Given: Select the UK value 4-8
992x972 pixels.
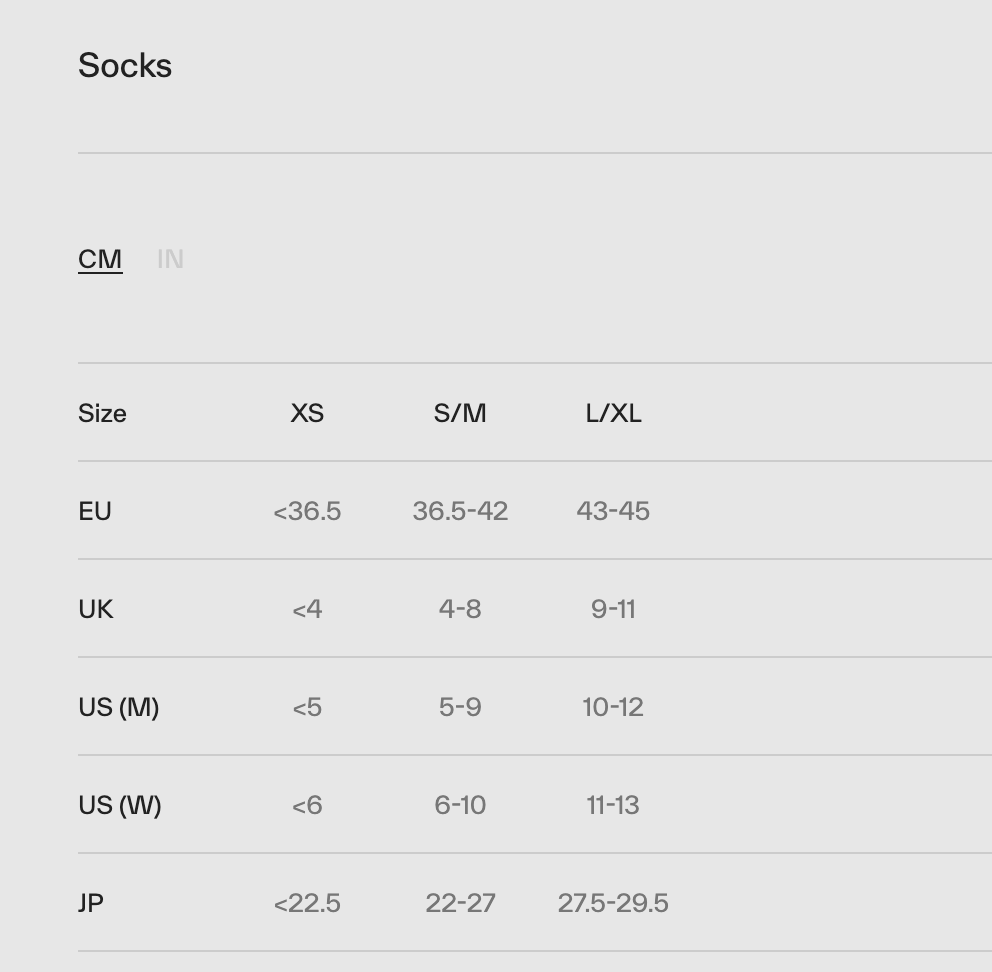Looking at the screenshot, I should point(460,609).
